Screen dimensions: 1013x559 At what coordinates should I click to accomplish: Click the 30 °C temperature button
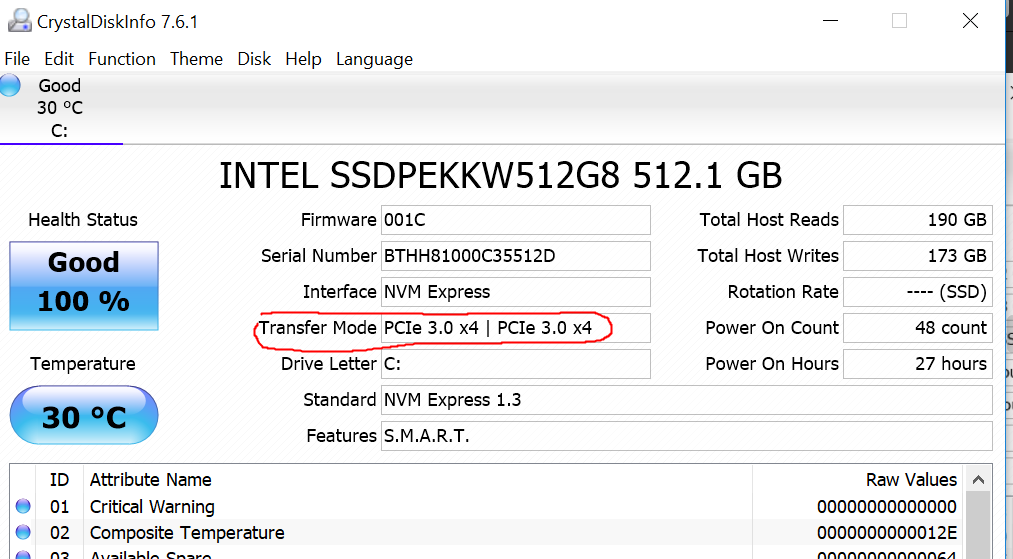pyautogui.click(x=84, y=415)
